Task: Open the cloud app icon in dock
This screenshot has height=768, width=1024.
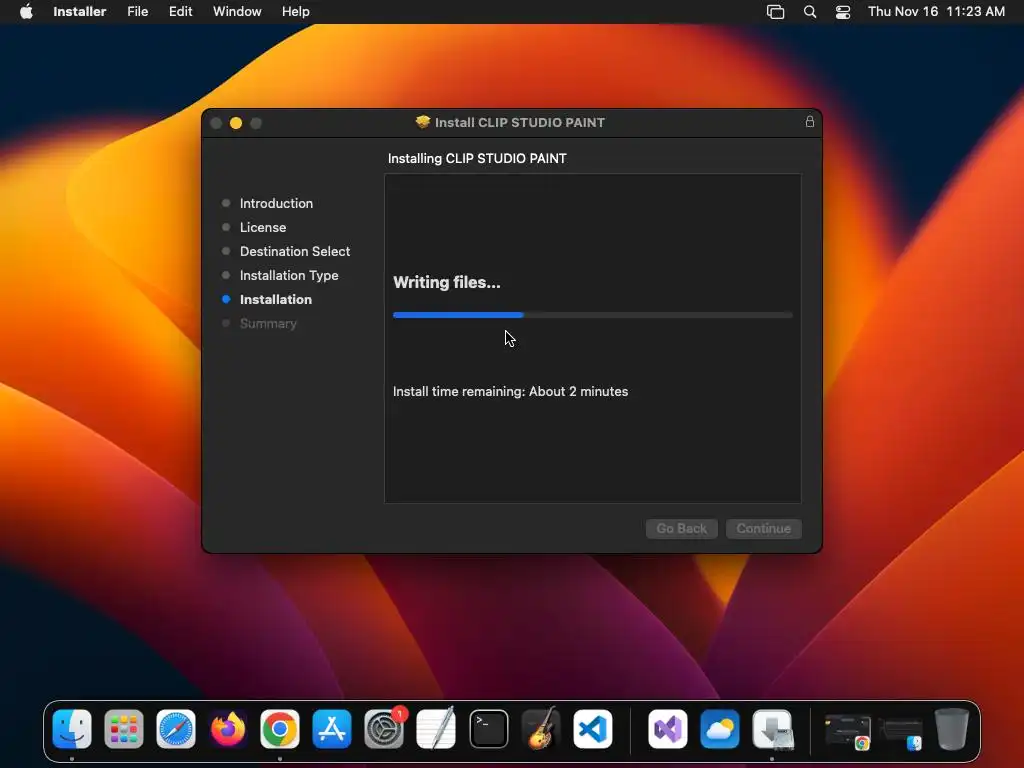Action: pyautogui.click(x=720, y=728)
